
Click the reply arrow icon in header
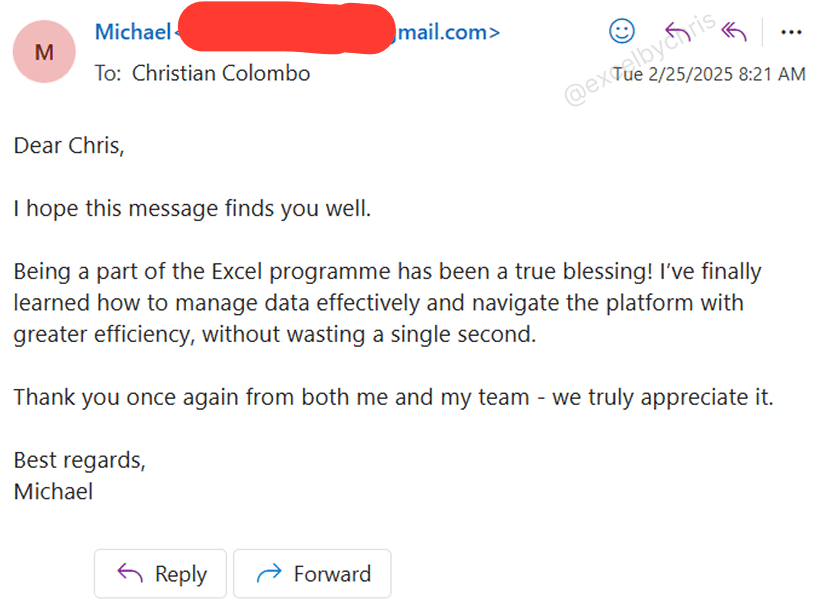678,32
